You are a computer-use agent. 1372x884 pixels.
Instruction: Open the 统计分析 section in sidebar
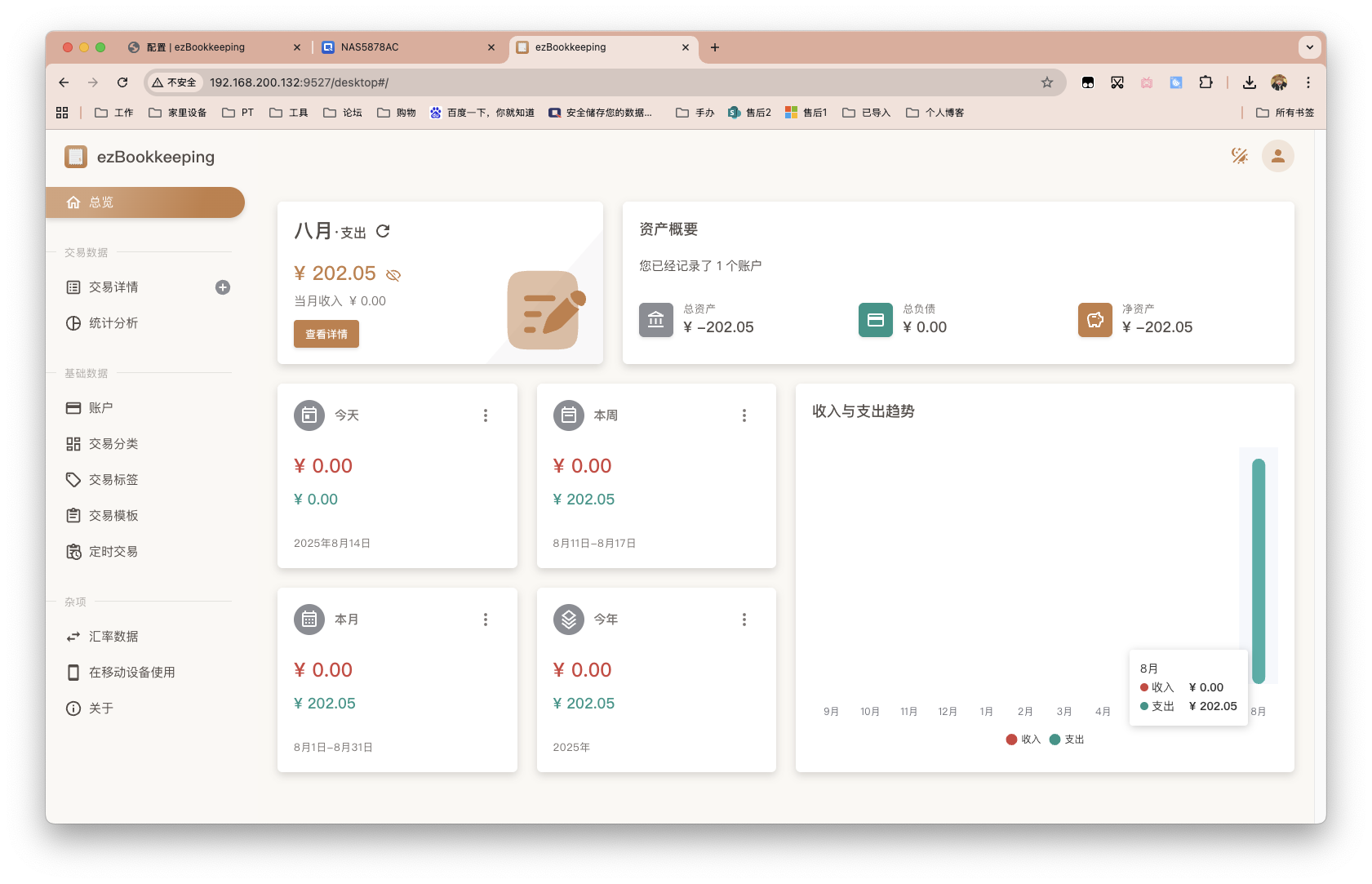[x=112, y=322]
